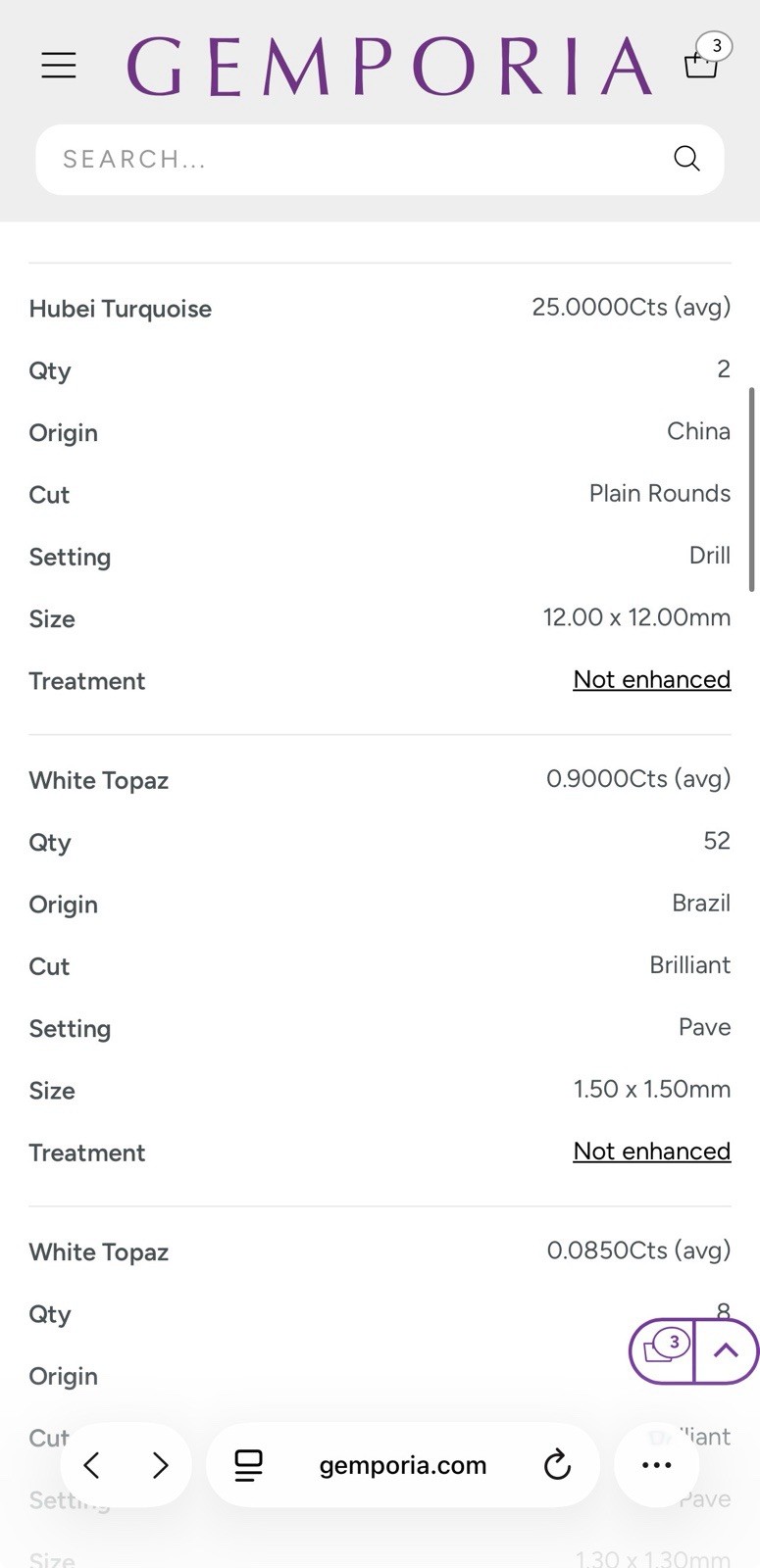Go forward using the browser forward arrow
The width and height of the screenshot is (760, 1568).
(161, 1465)
